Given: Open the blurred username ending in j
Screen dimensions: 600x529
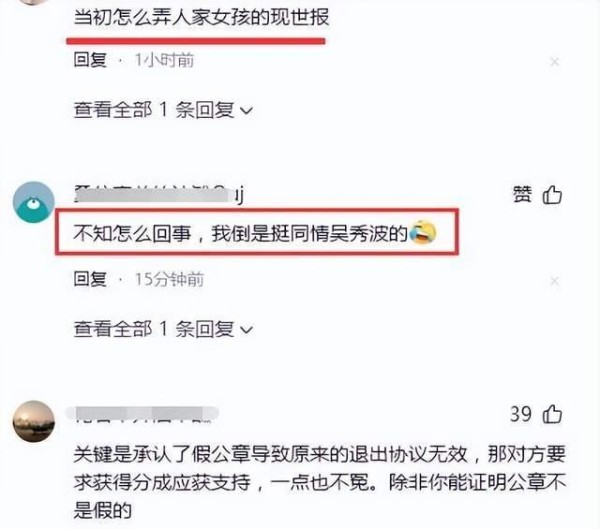Looking at the screenshot, I should 159,194.
